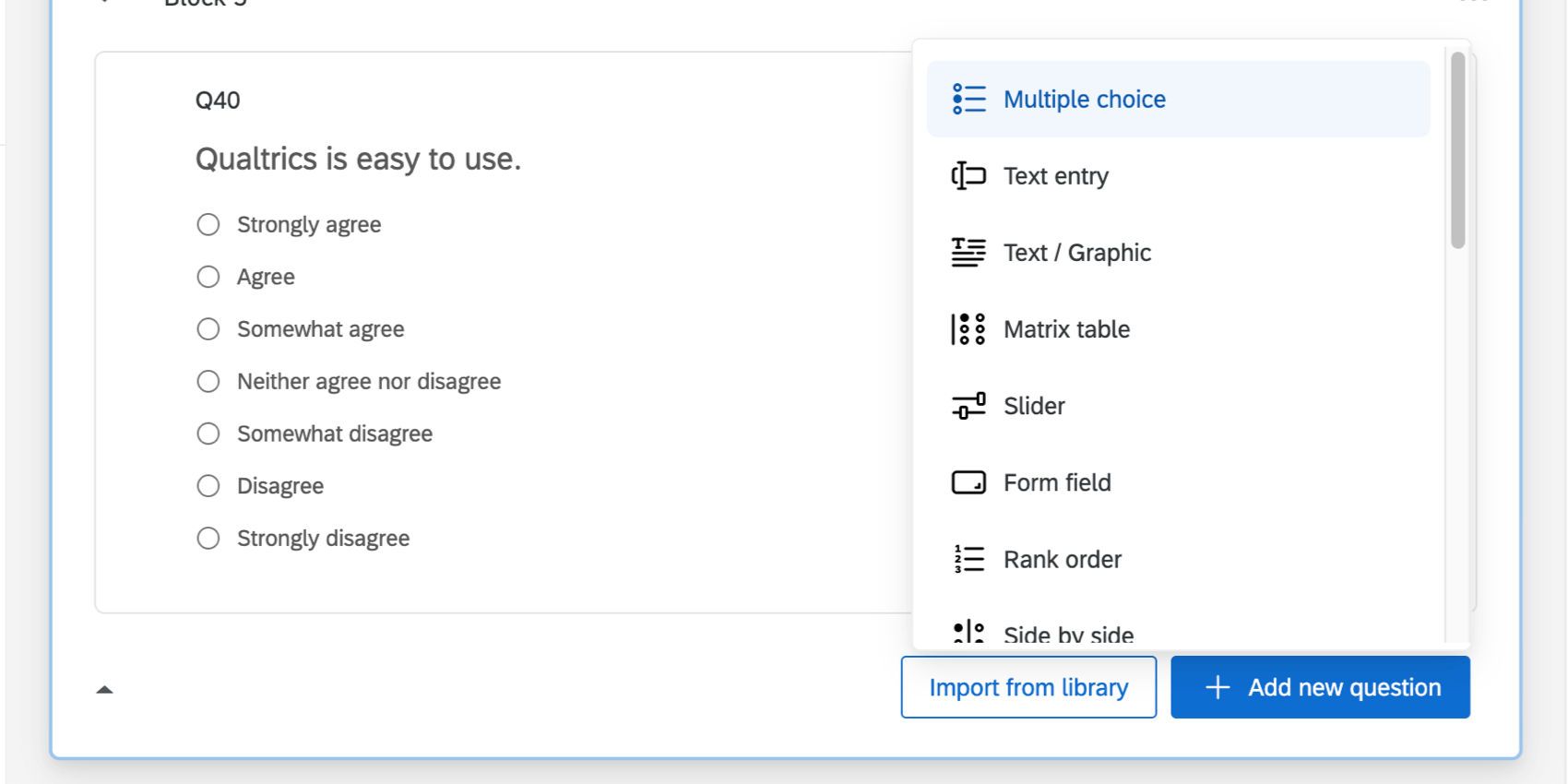Viewport: 1568px width, 784px height.
Task: Collapse the block using the bottom-left arrow
Action: pyautogui.click(x=105, y=689)
